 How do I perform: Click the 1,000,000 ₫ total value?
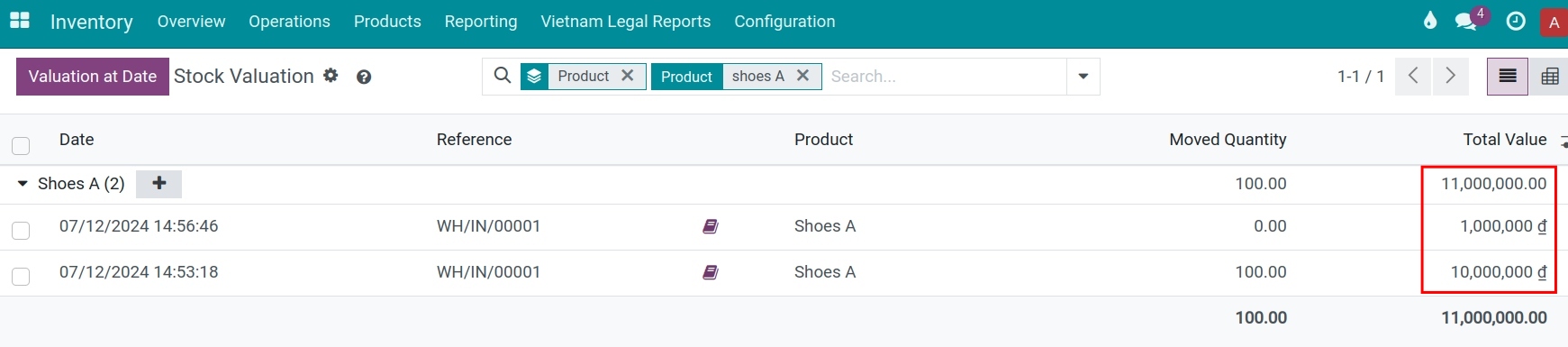(x=1503, y=226)
